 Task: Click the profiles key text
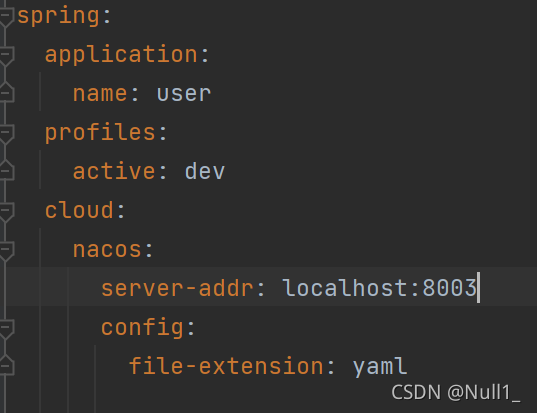(100, 133)
